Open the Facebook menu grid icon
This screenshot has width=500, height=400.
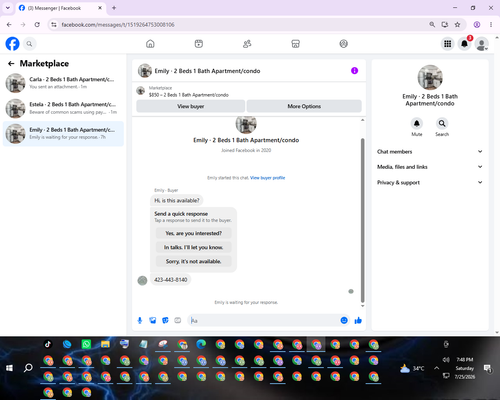pos(448,44)
